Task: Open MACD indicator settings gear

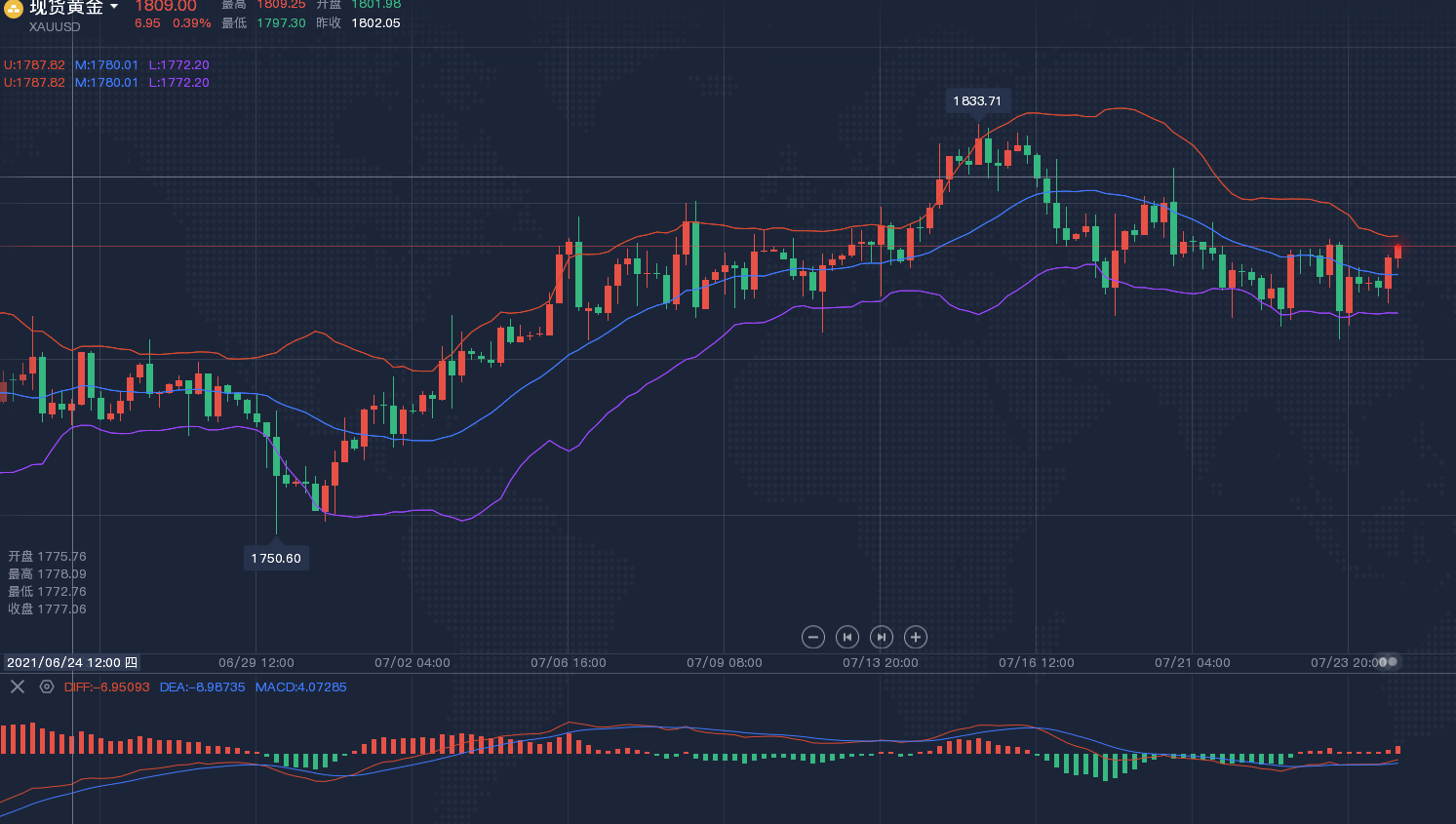Action: (47, 687)
